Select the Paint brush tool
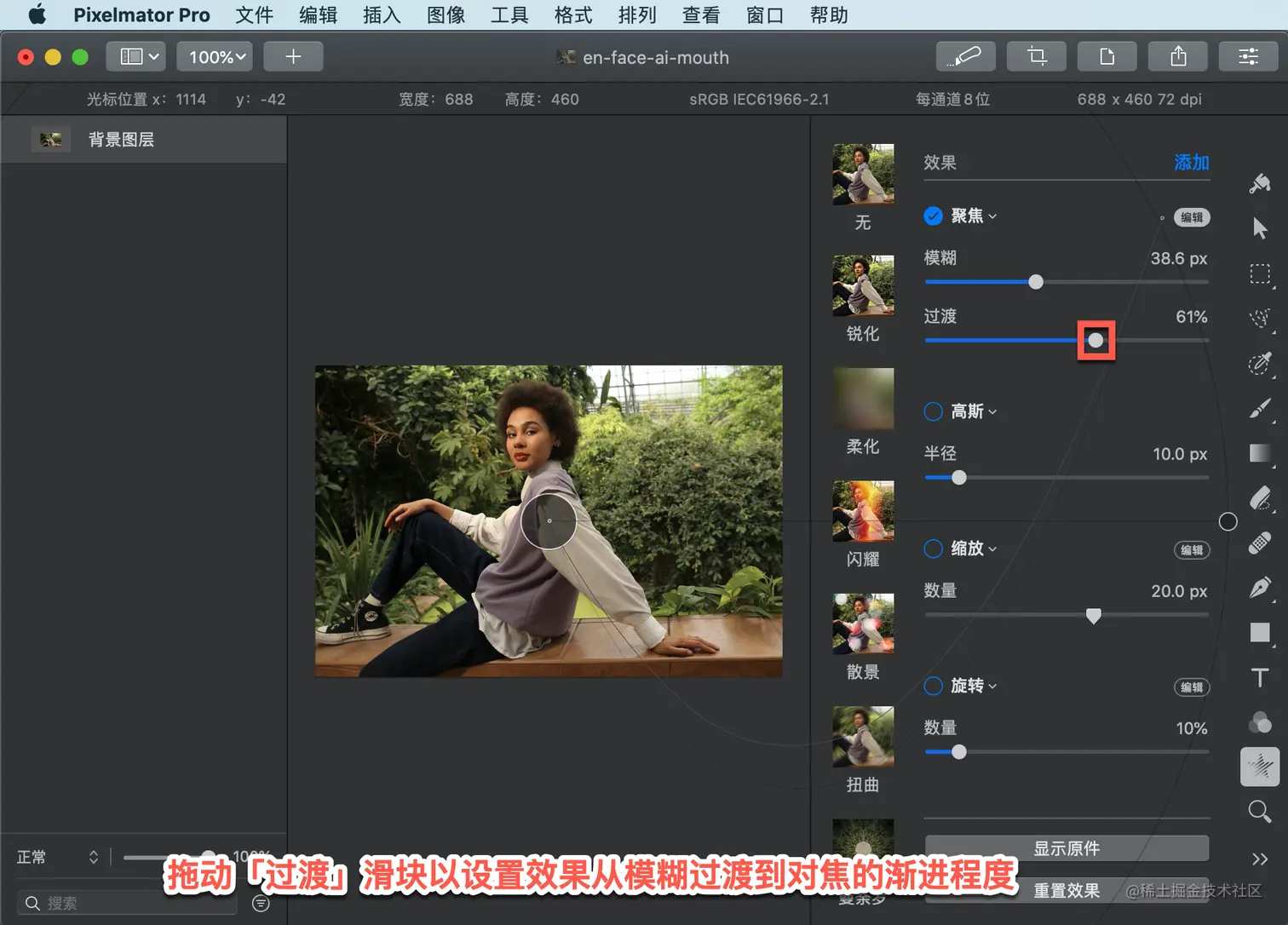 1260,409
